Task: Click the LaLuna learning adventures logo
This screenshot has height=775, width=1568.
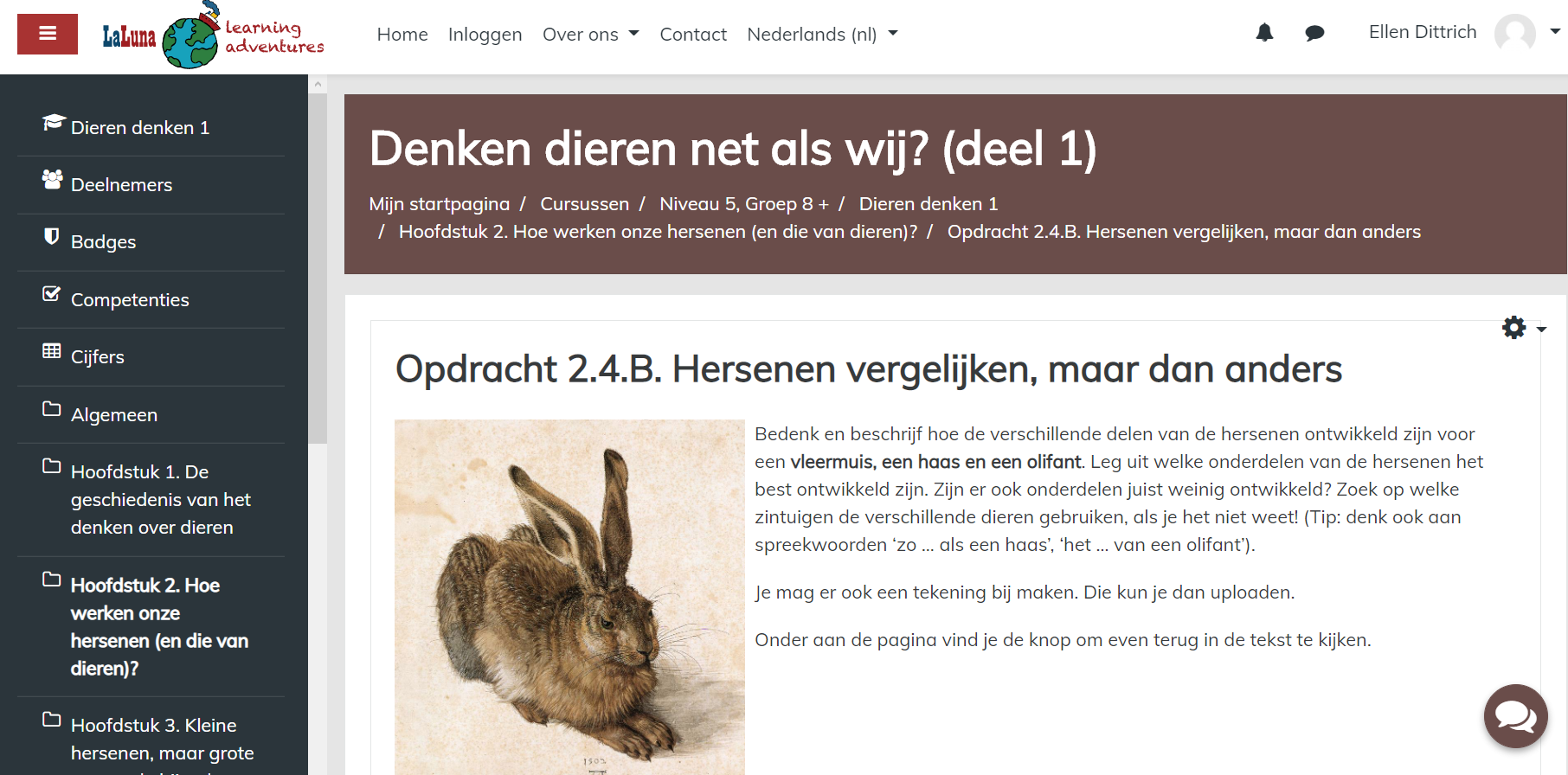Action: pos(213,35)
